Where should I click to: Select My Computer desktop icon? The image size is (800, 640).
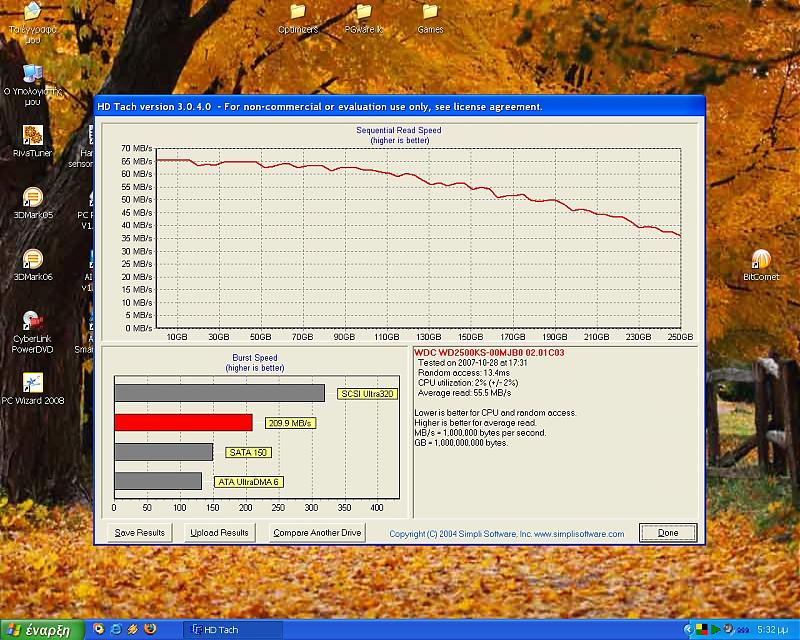point(33,85)
